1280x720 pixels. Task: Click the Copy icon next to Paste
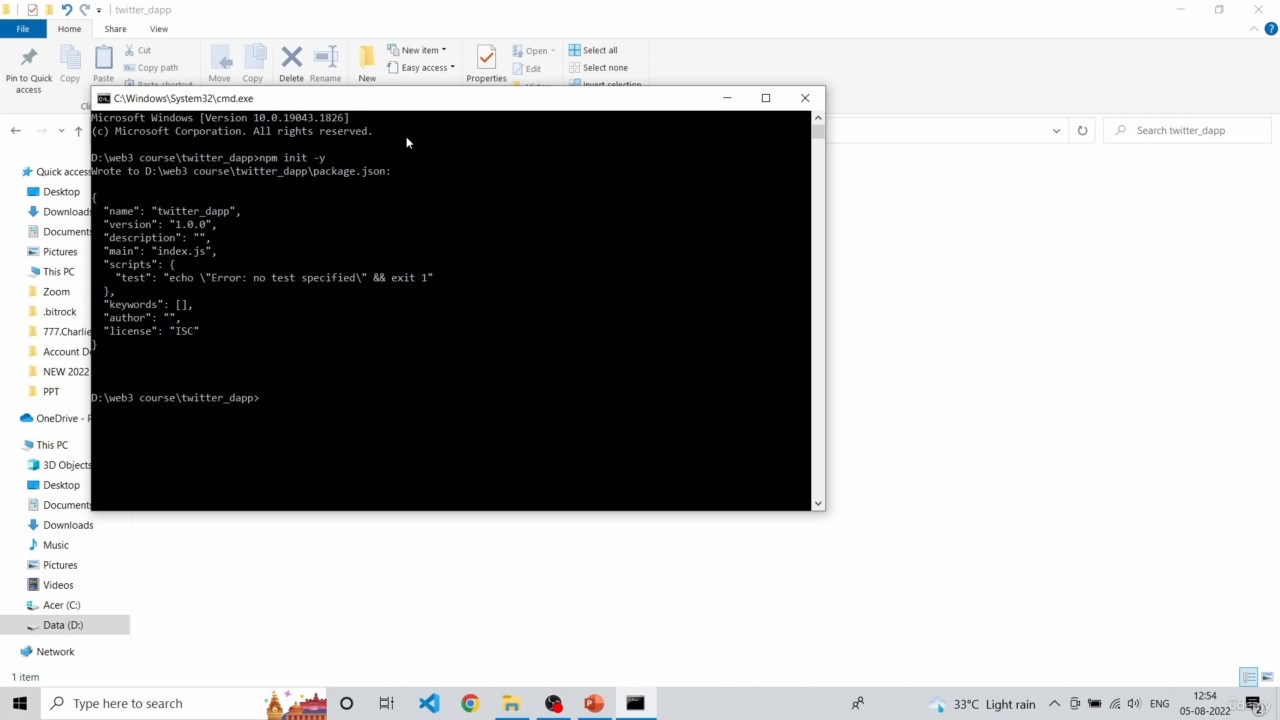pyautogui.click(x=70, y=58)
